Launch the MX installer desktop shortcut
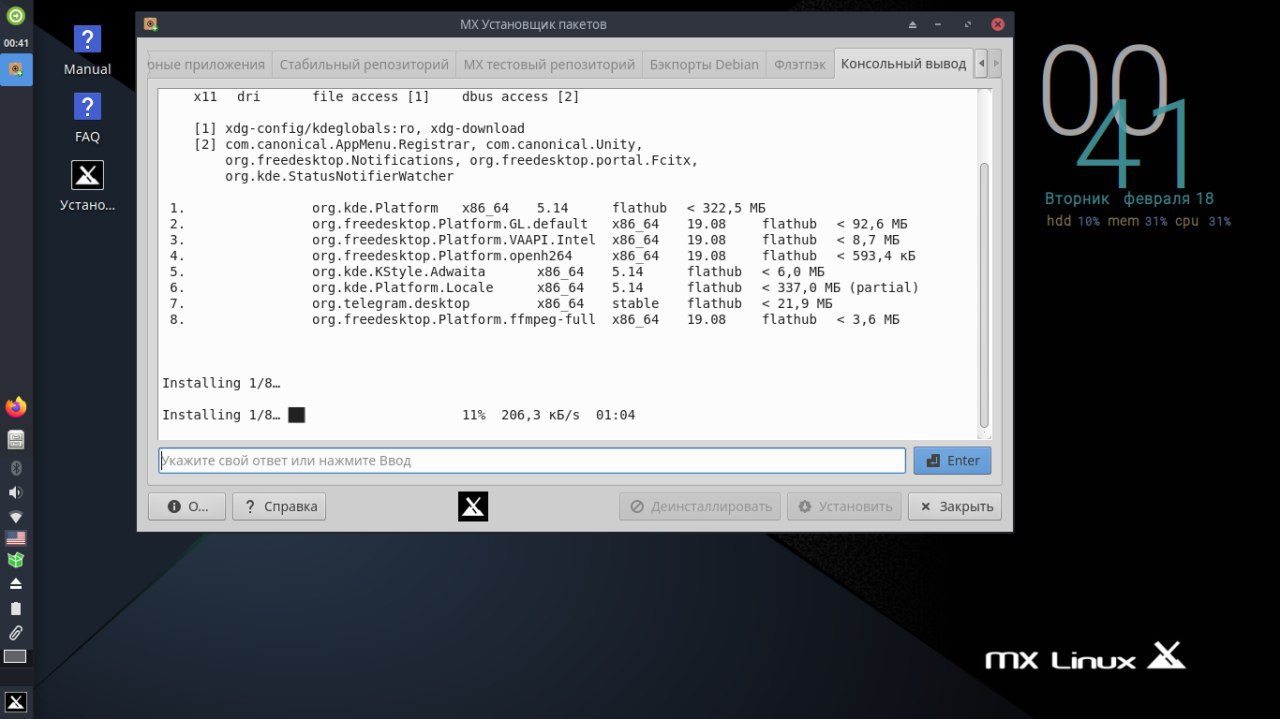Image resolution: width=1280 pixels, height=719 pixels. (87, 186)
